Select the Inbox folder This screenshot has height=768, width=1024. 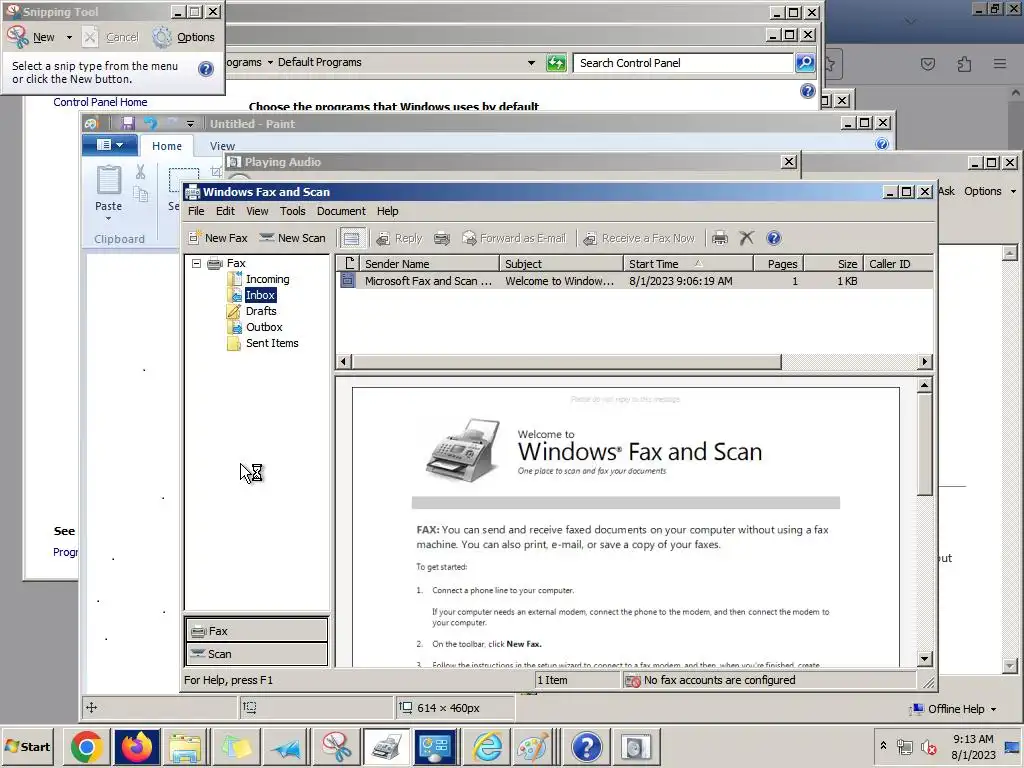[x=260, y=295]
